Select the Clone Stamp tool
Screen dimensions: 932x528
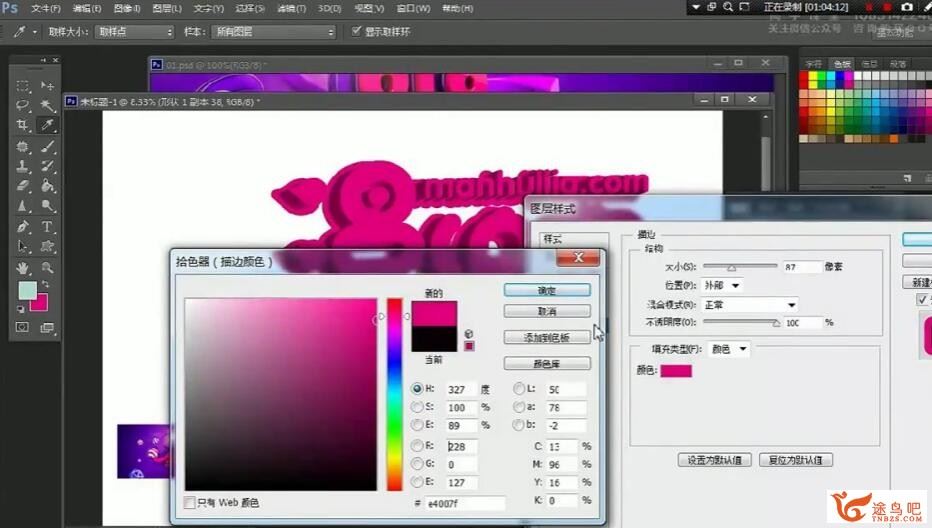pyautogui.click(x=23, y=166)
